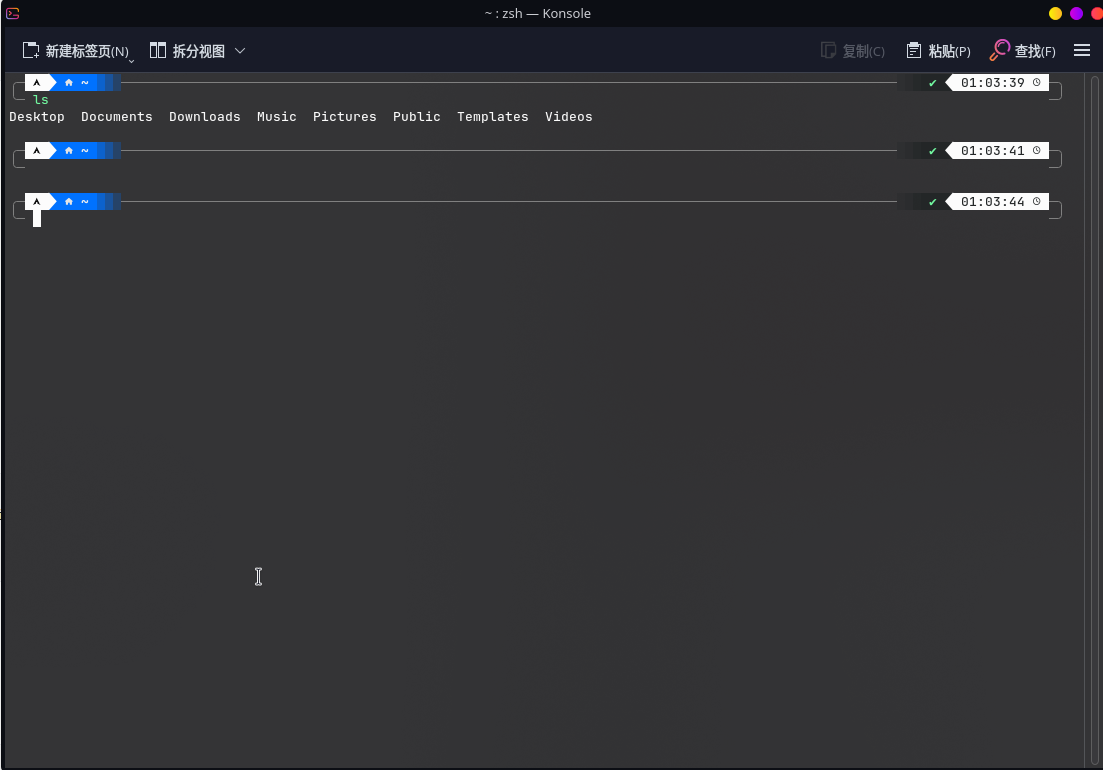Click the terminal's vertical scrollbar
The image size is (1103, 770).
(1095, 400)
